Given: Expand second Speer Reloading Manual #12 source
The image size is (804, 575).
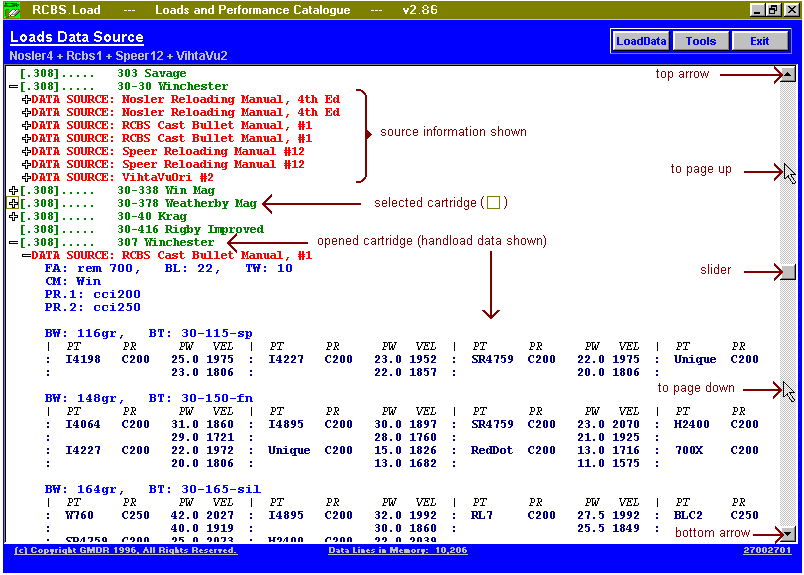Looking at the screenshot, I should [26, 165].
